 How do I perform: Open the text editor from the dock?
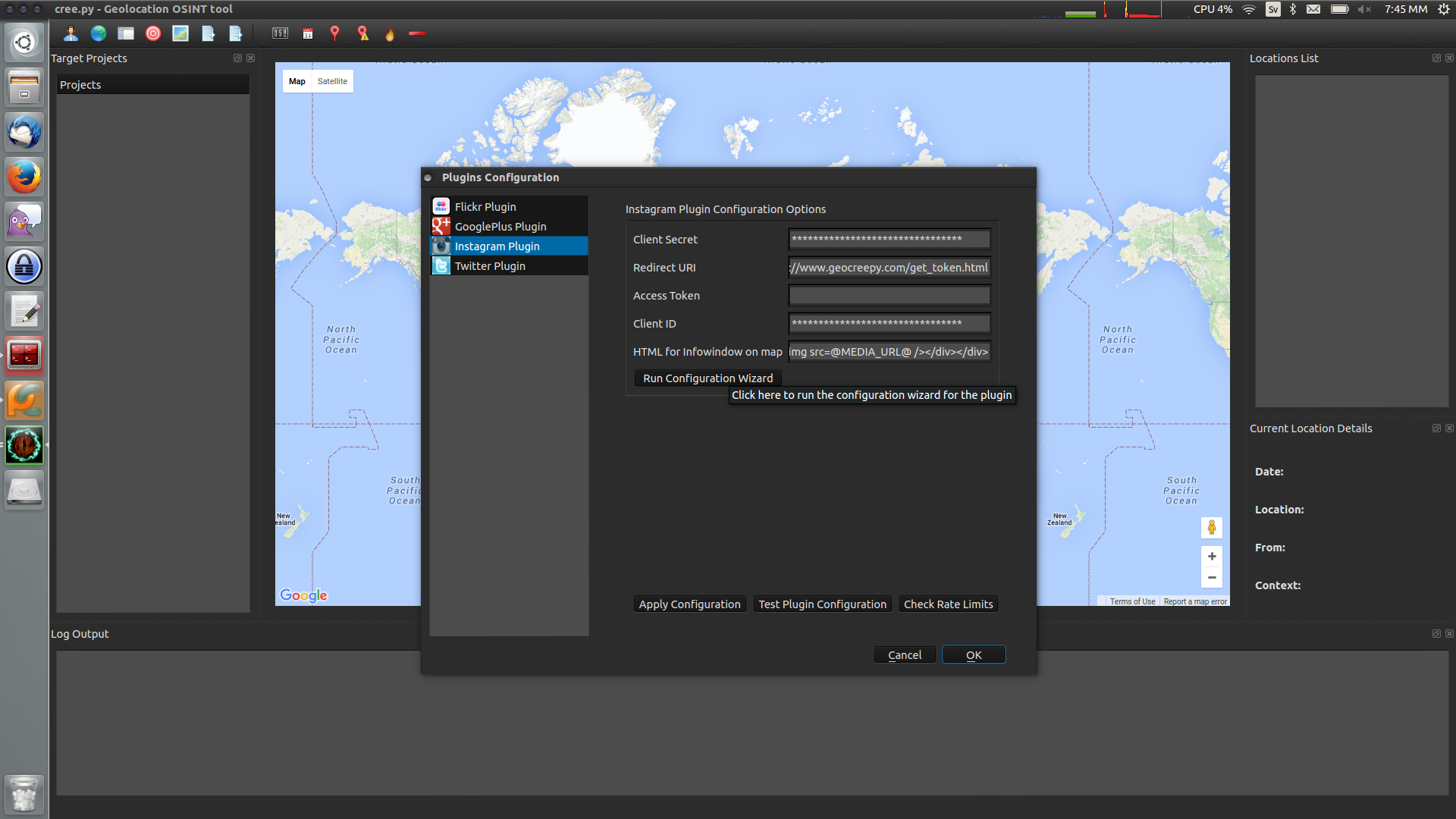pyautogui.click(x=24, y=311)
